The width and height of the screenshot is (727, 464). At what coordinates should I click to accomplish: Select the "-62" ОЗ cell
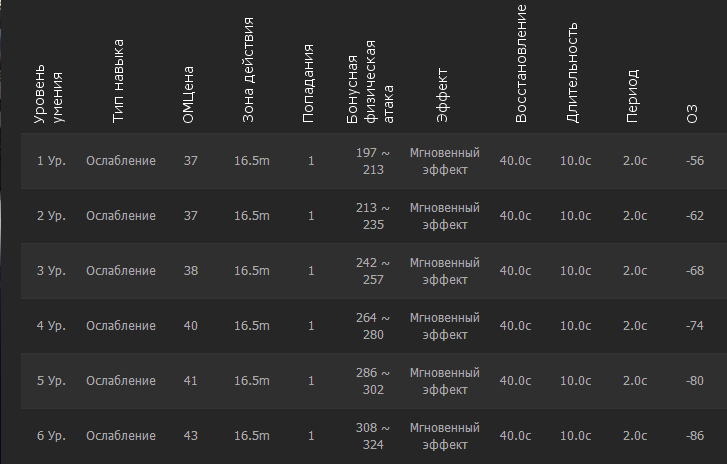[695, 216]
